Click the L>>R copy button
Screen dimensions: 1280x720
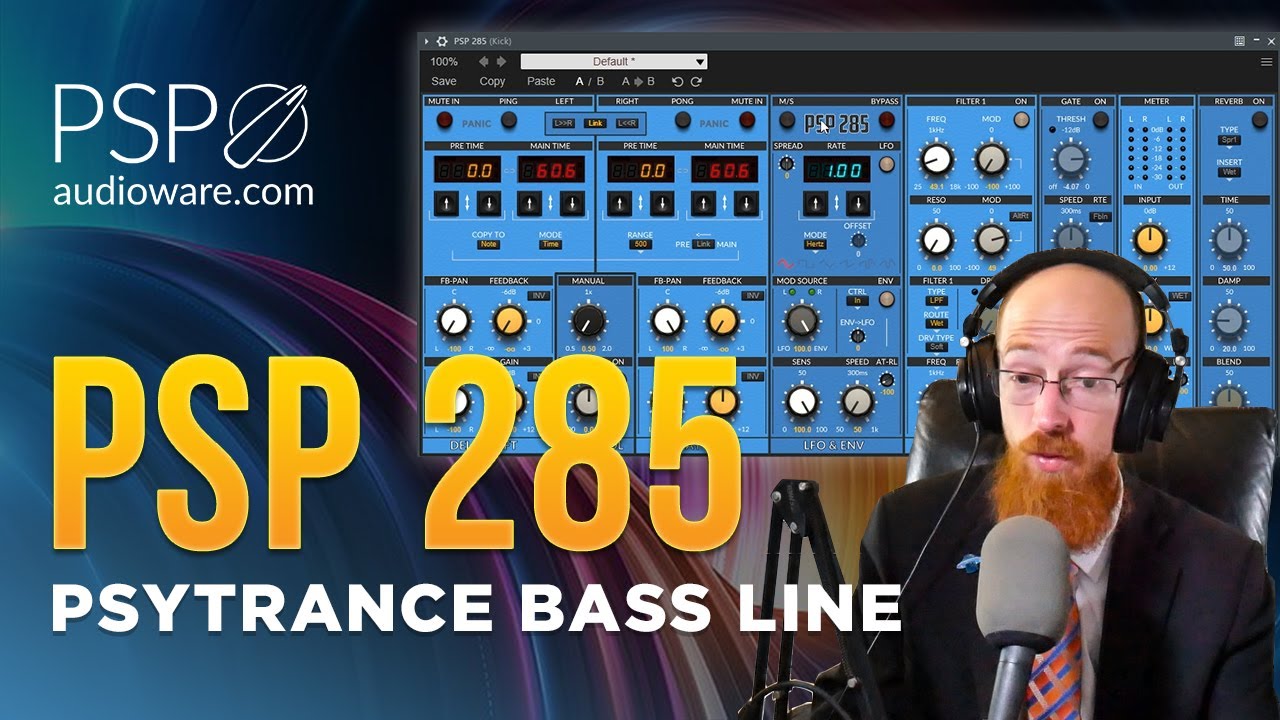tap(564, 123)
